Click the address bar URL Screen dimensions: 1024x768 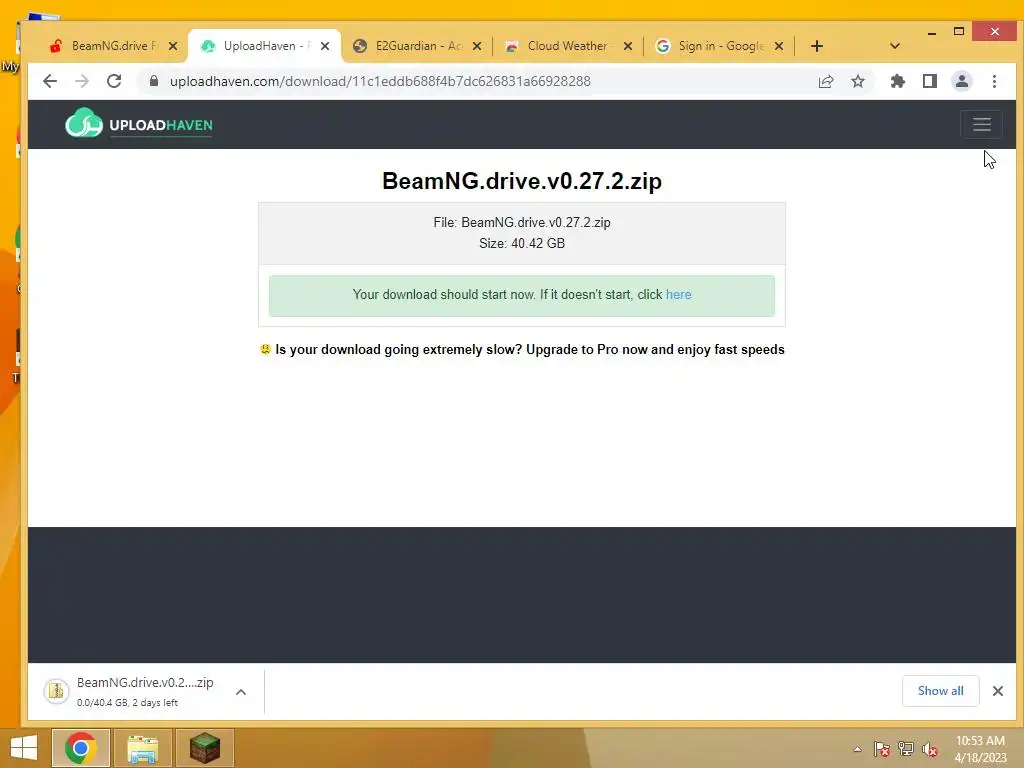(380, 81)
